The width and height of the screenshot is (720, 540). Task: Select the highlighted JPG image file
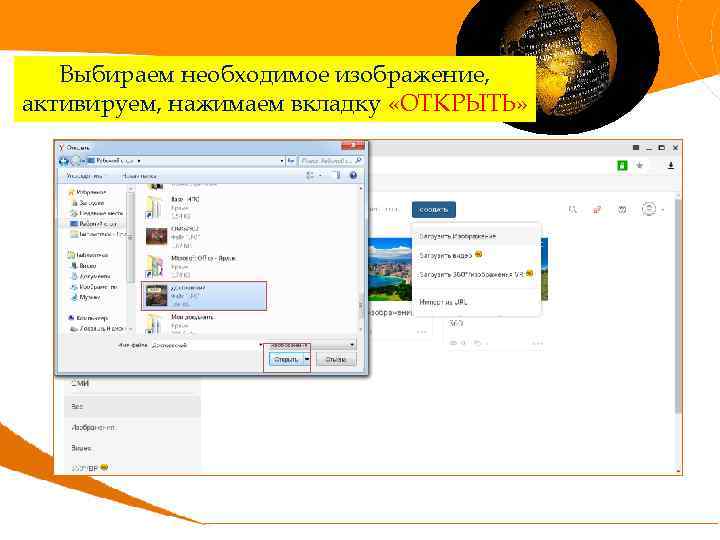click(204, 296)
